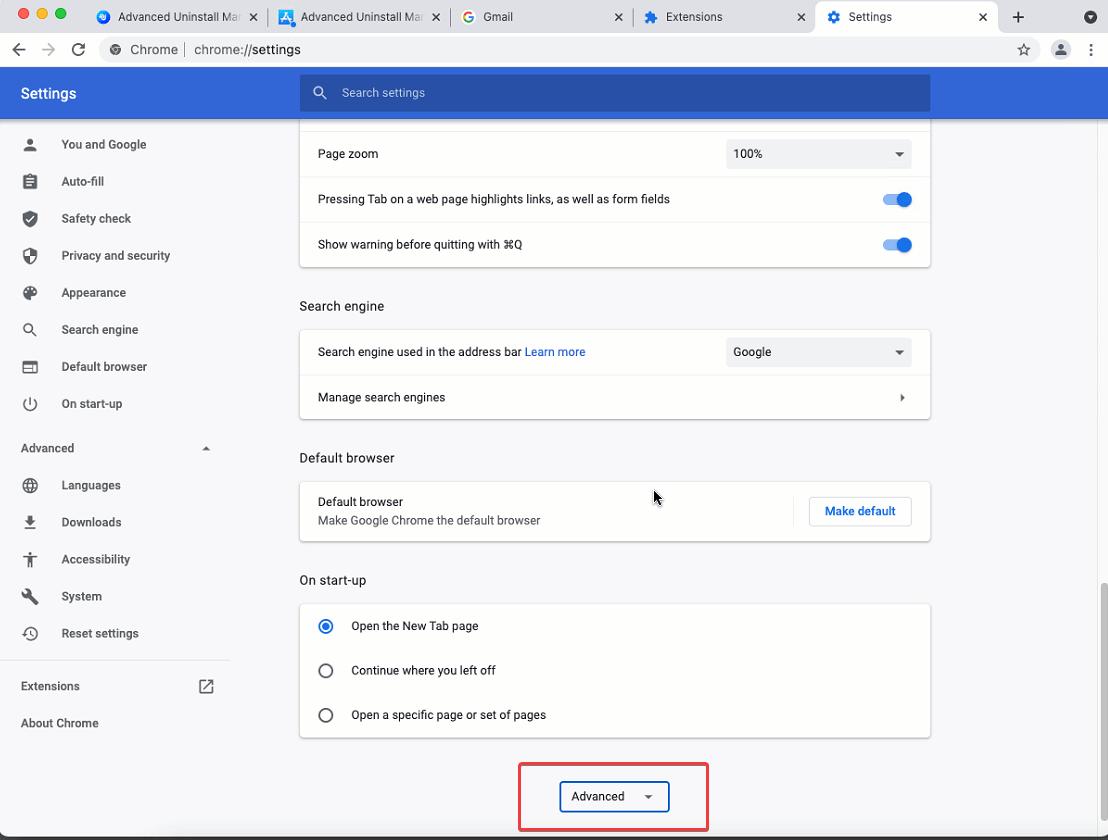Click the Reset settings history icon
The height and width of the screenshot is (840, 1108).
(x=30, y=634)
